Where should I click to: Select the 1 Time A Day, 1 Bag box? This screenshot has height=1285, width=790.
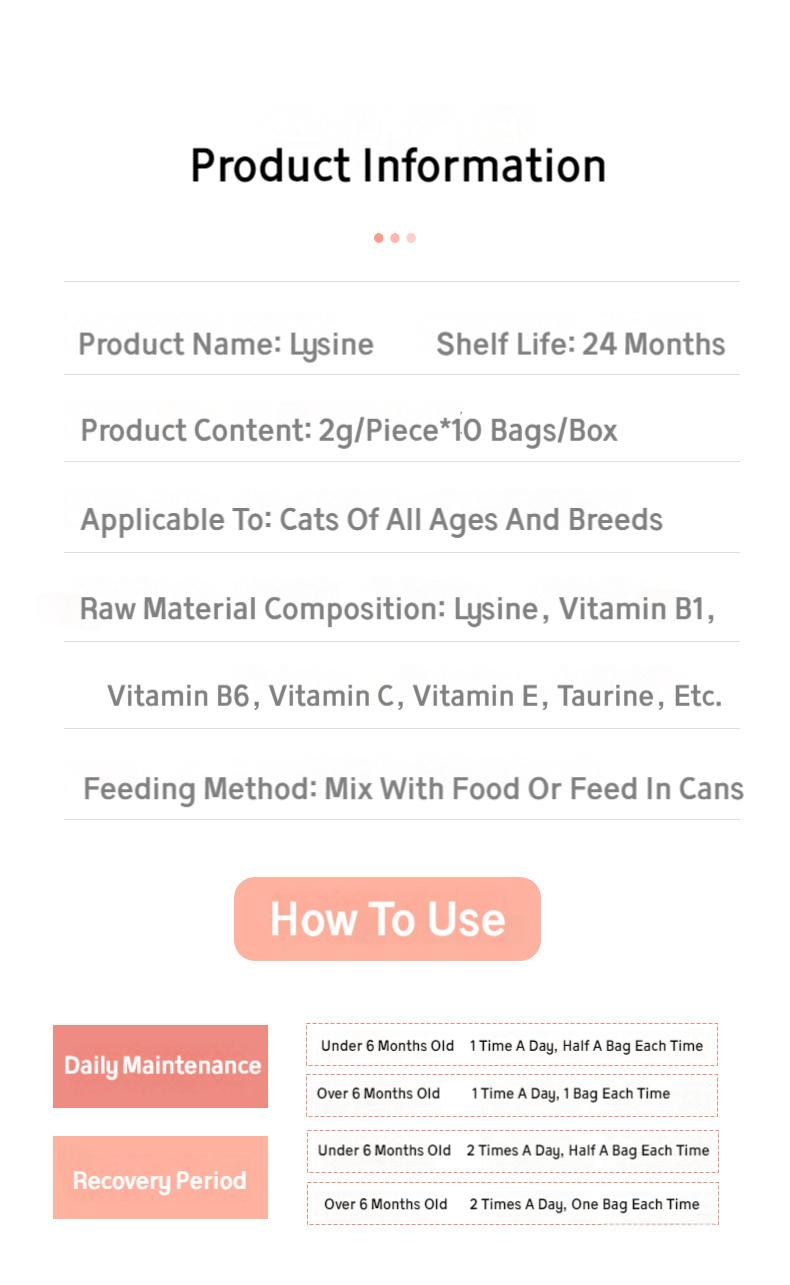point(512,1094)
